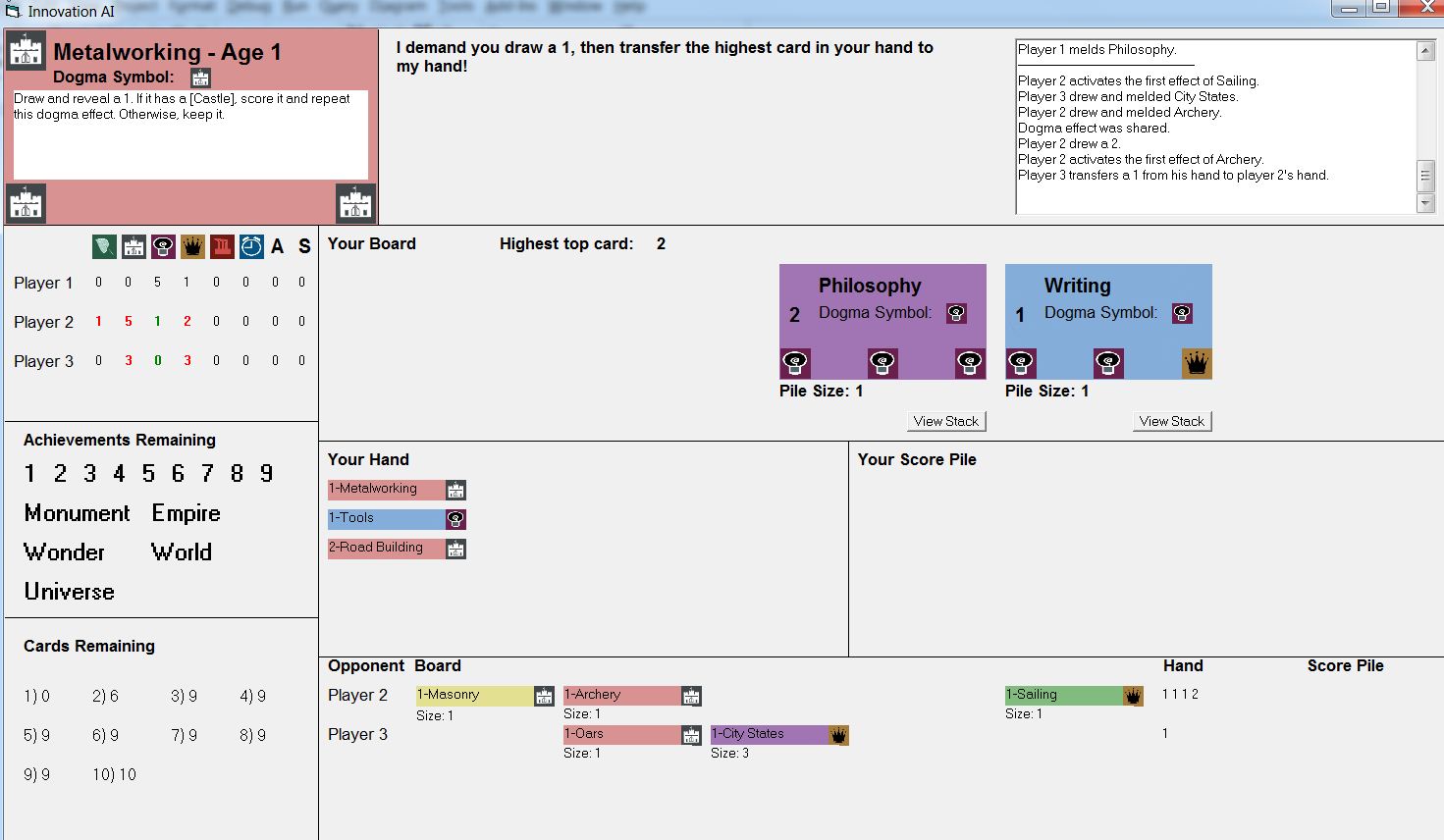The height and width of the screenshot is (840, 1444).
Task: Click the lightbulb icon beside Tools in hand
Action: 455,519
